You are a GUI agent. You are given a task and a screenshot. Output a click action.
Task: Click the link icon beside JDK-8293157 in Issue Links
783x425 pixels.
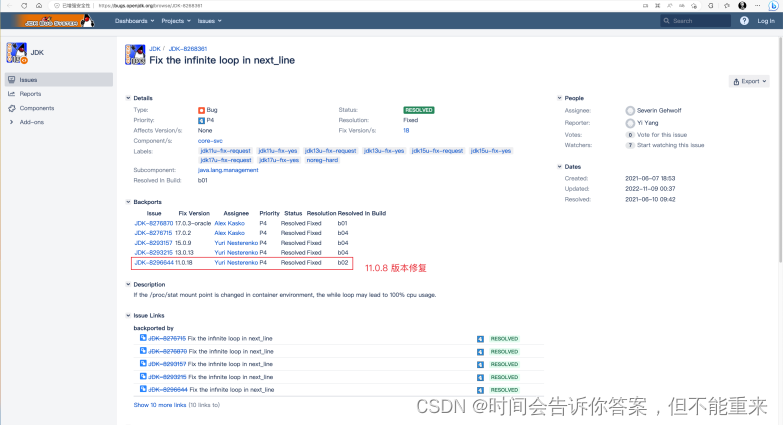[x=143, y=364]
